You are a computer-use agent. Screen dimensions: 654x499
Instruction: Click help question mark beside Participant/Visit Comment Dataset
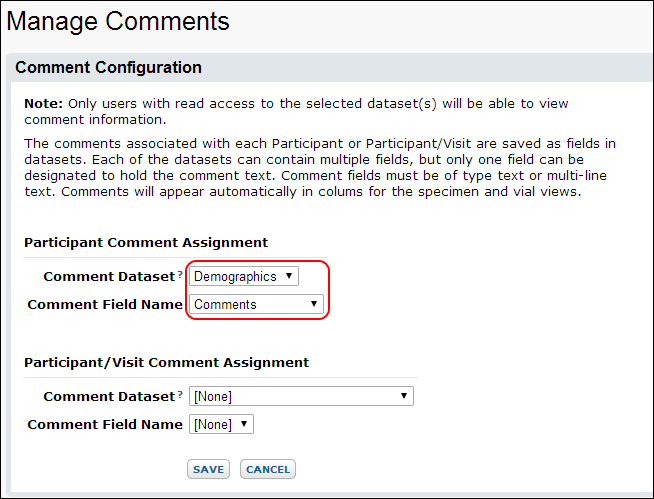180,394
